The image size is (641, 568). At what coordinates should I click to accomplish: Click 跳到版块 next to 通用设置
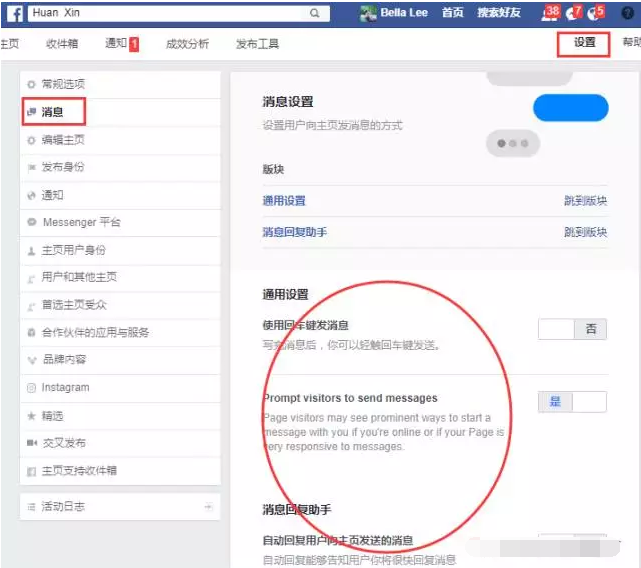585,201
